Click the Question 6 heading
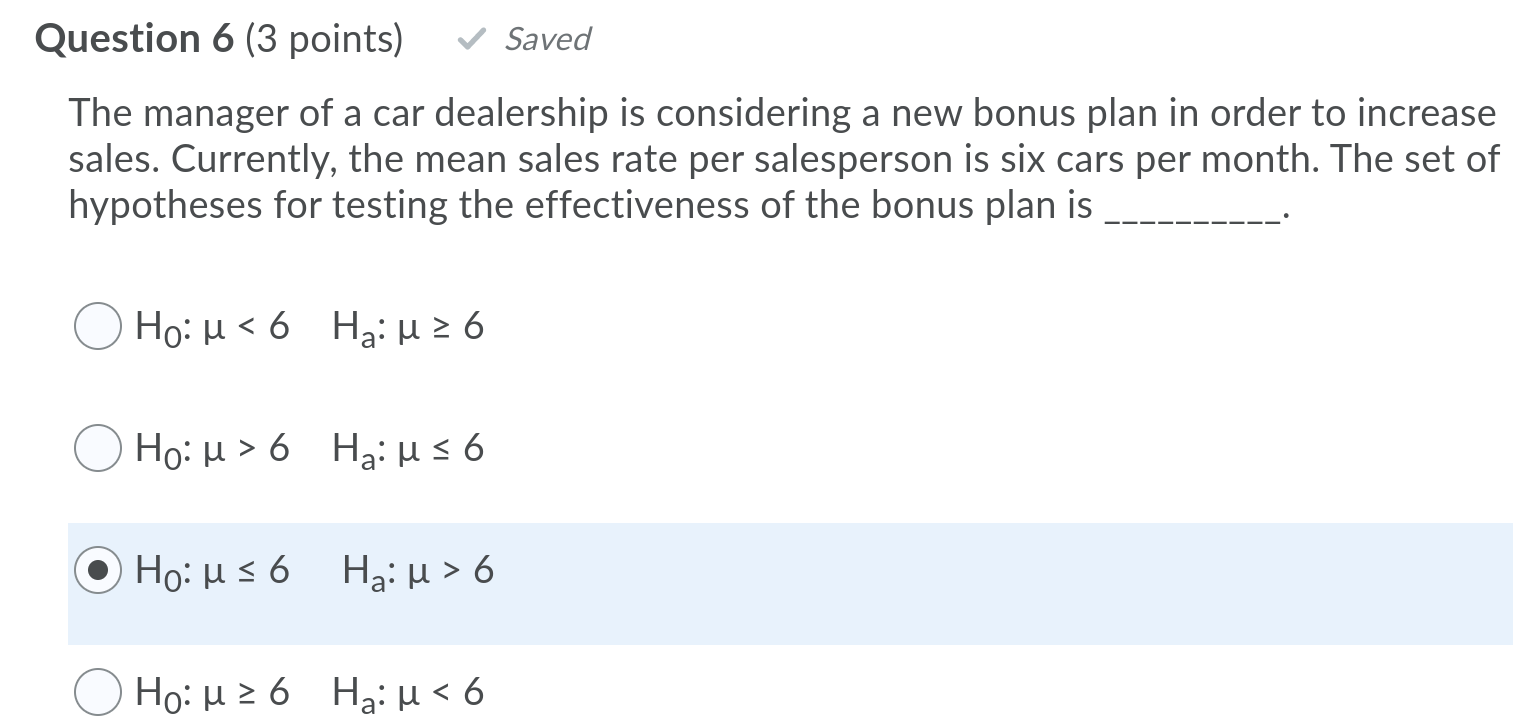Screen dimensions: 1518x728 [x=133, y=38]
